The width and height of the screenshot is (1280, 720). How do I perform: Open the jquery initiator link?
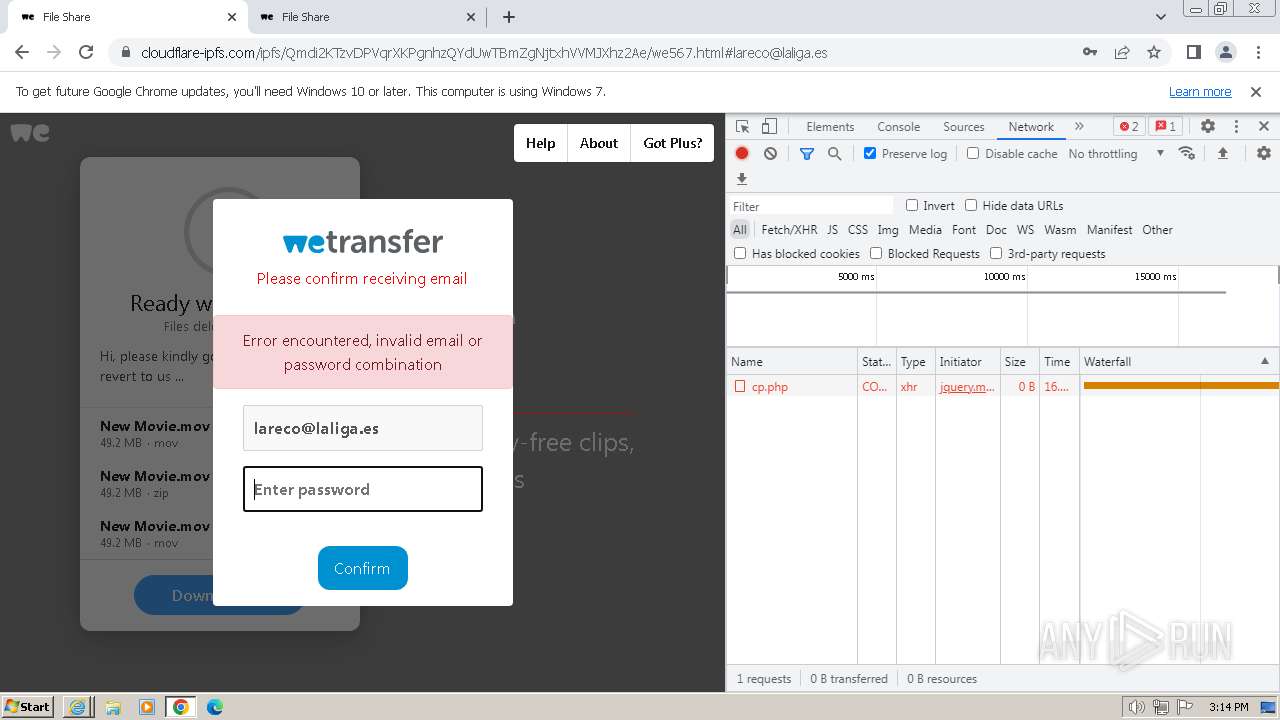pos(967,387)
